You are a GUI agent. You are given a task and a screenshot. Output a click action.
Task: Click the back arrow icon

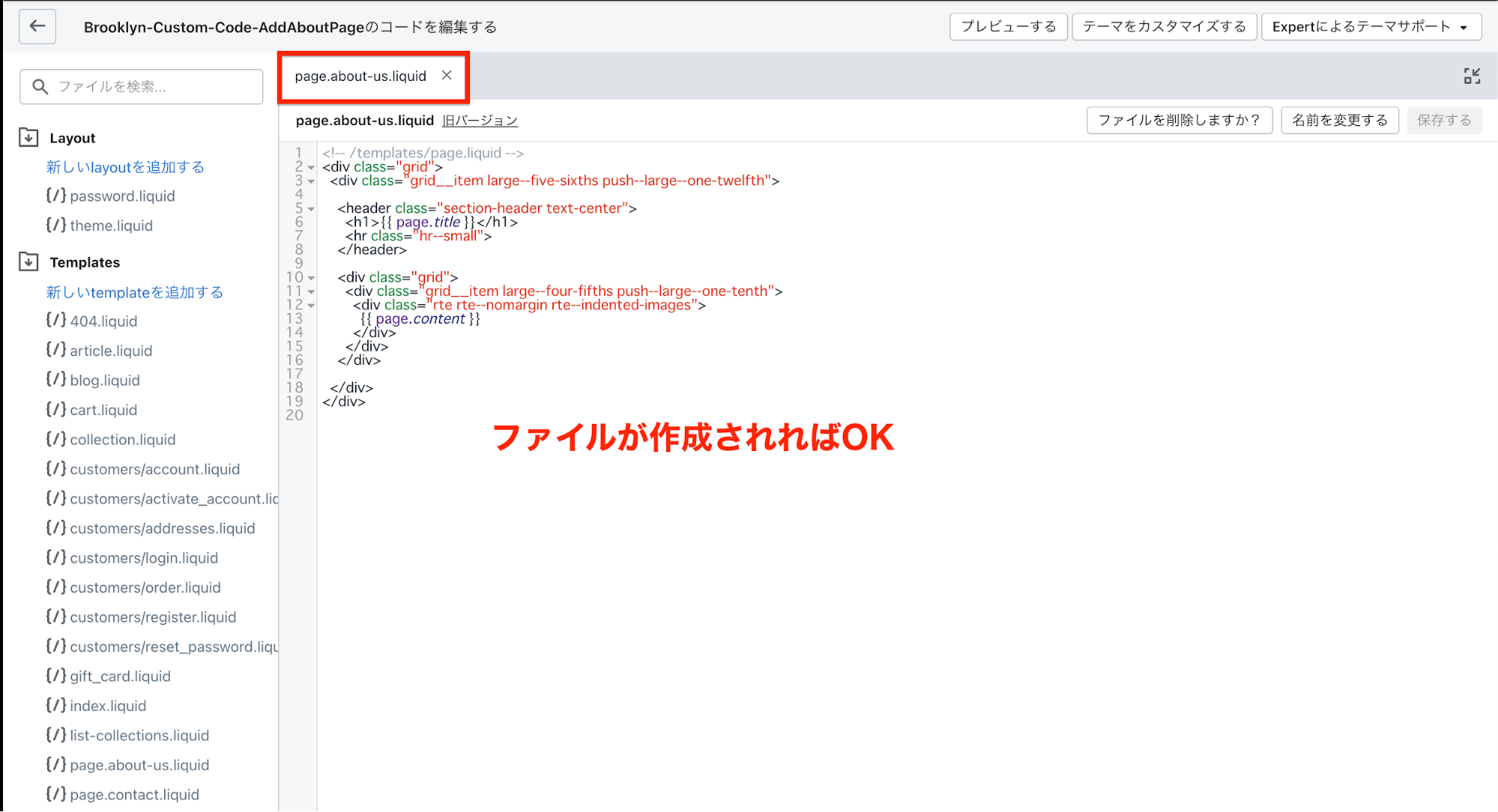point(37,26)
